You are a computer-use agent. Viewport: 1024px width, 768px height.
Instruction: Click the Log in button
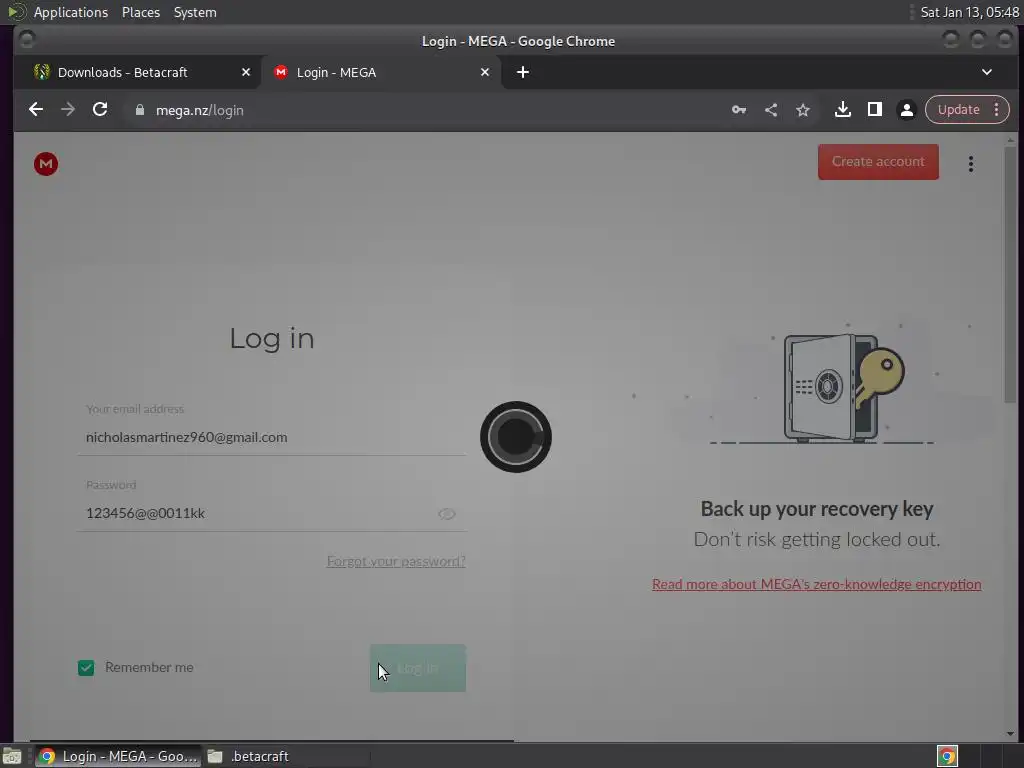[418, 668]
